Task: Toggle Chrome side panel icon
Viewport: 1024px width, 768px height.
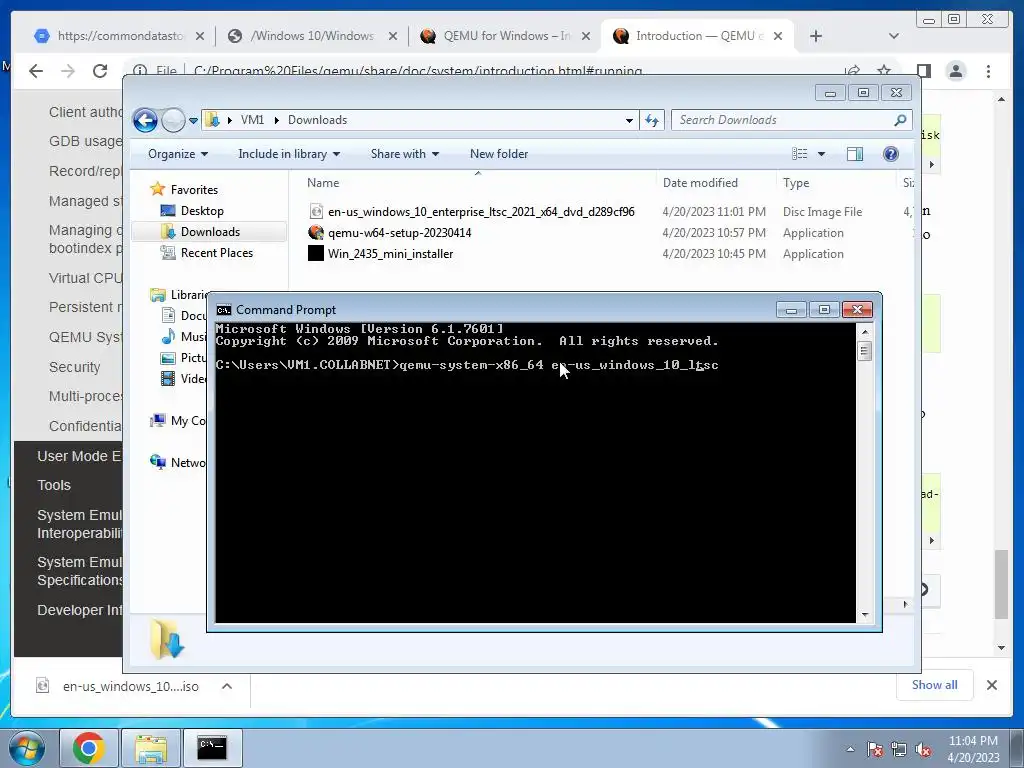Action: click(923, 71)
